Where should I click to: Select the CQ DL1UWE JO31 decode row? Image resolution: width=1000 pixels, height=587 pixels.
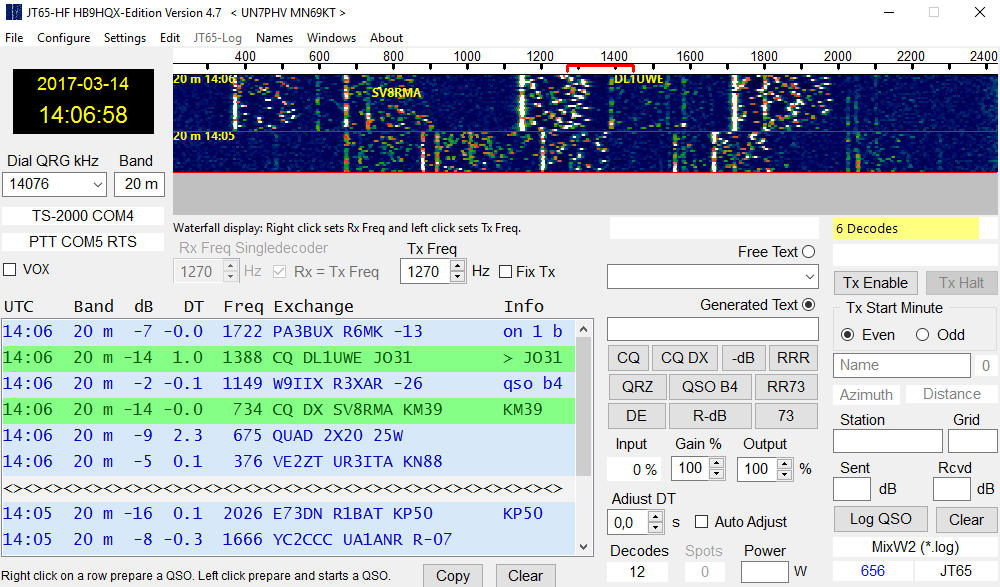pos(288,358)
